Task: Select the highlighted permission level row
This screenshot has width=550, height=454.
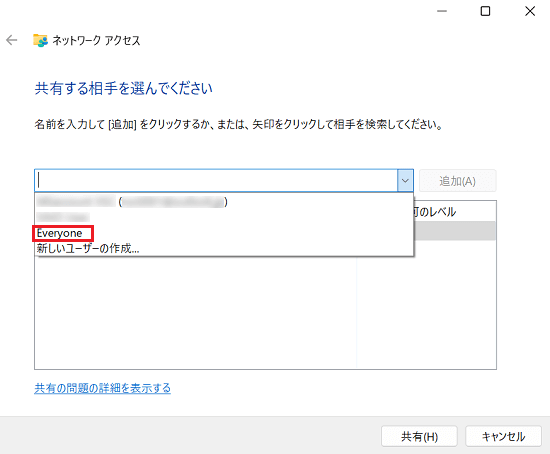Action: 455,231
